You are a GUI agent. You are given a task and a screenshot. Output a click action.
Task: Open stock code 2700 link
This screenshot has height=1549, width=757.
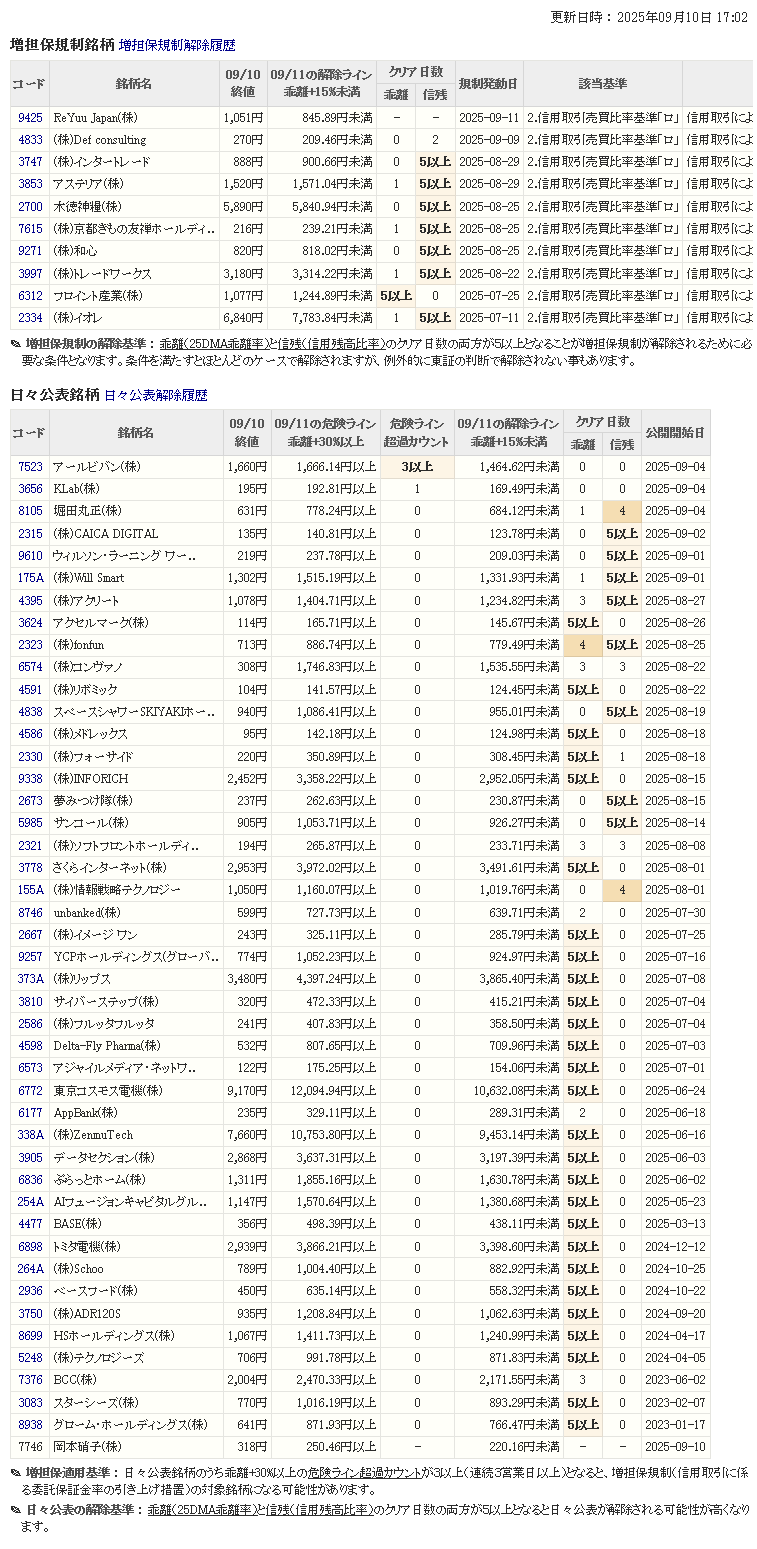pyautogui.click(x=30, y=207)
